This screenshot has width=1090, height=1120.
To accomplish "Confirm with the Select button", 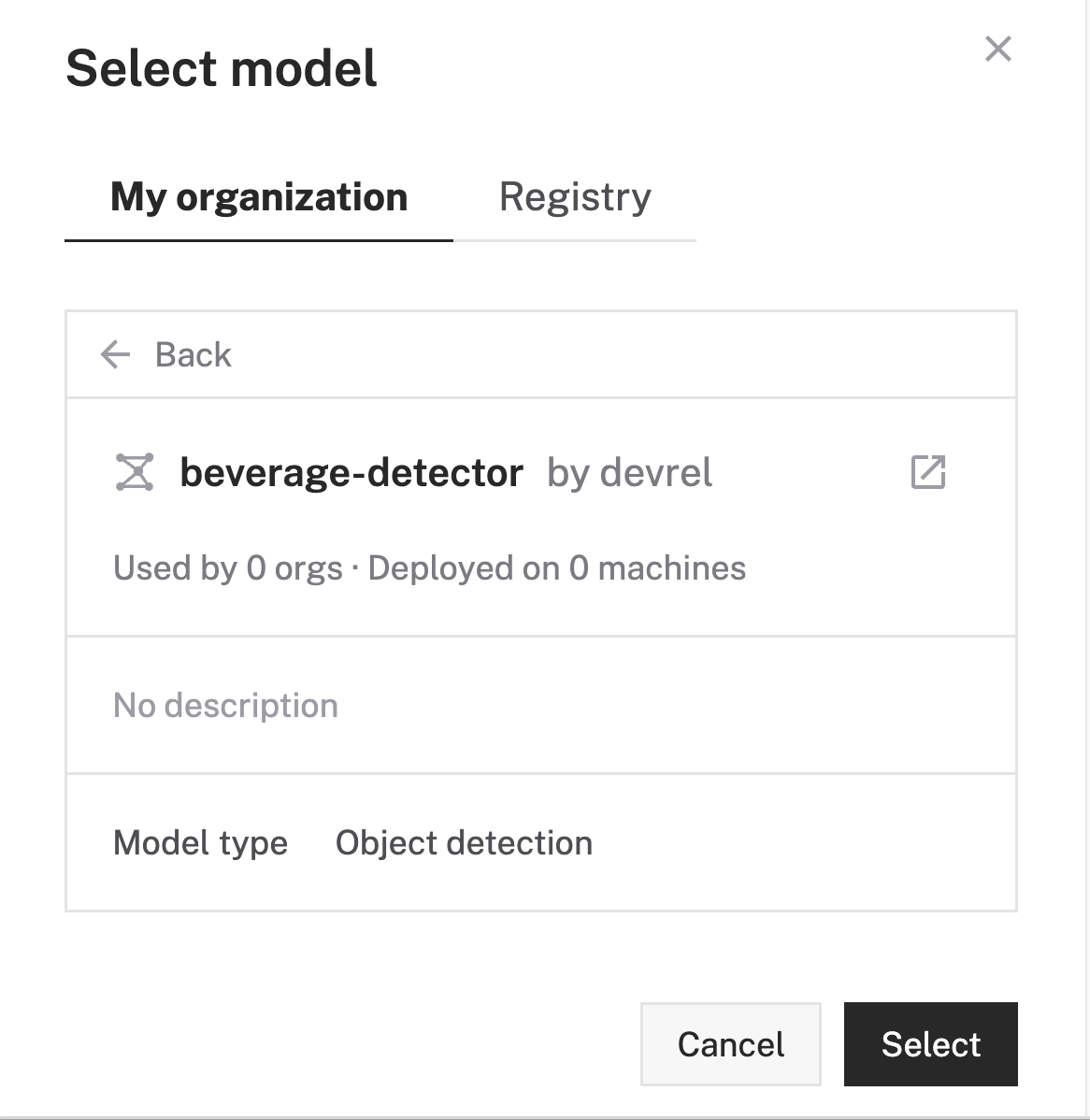I will [x=930, y=1044].
